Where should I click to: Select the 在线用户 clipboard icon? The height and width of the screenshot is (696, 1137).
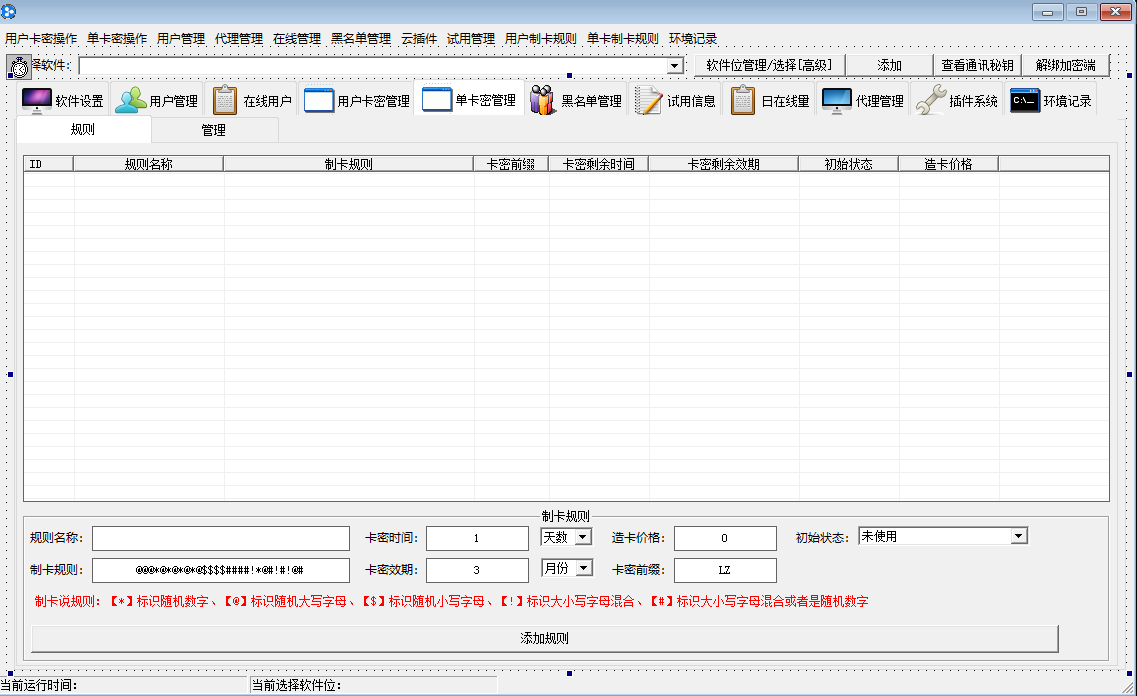[225, 101]
